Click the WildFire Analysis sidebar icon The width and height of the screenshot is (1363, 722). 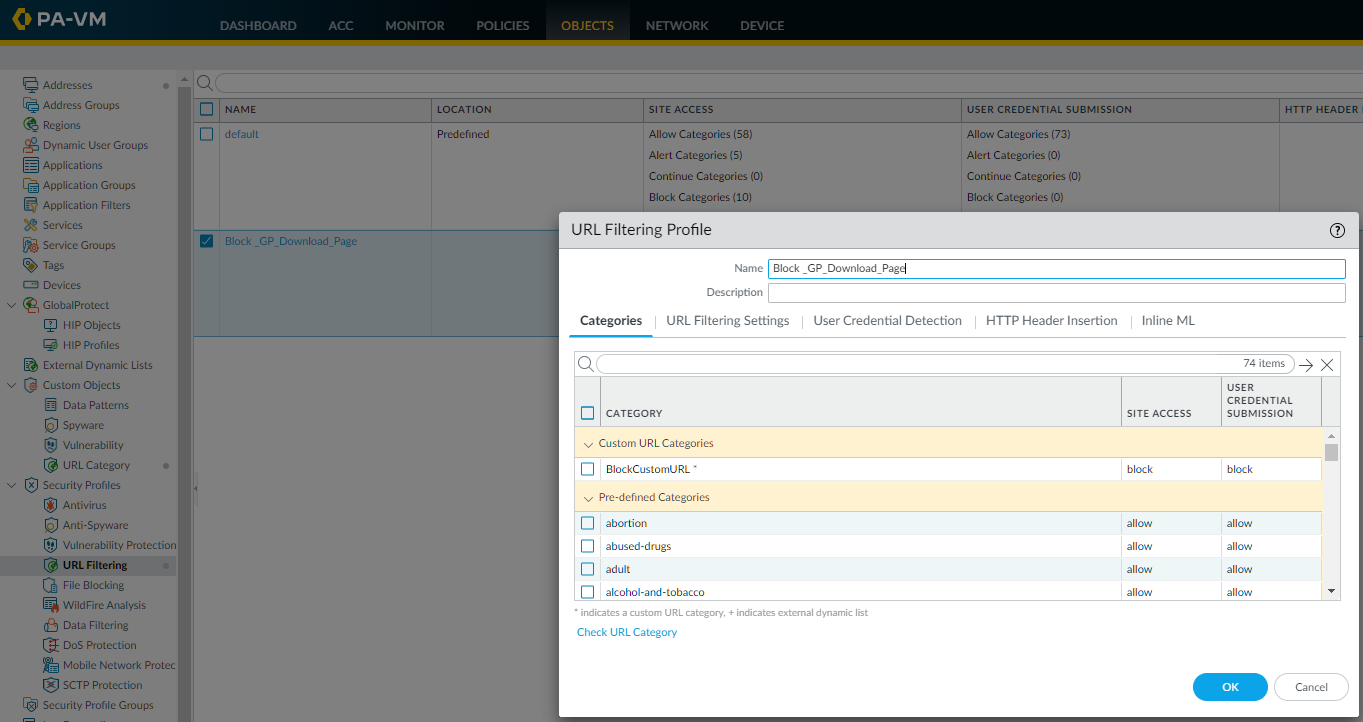(x=52, y=605)
